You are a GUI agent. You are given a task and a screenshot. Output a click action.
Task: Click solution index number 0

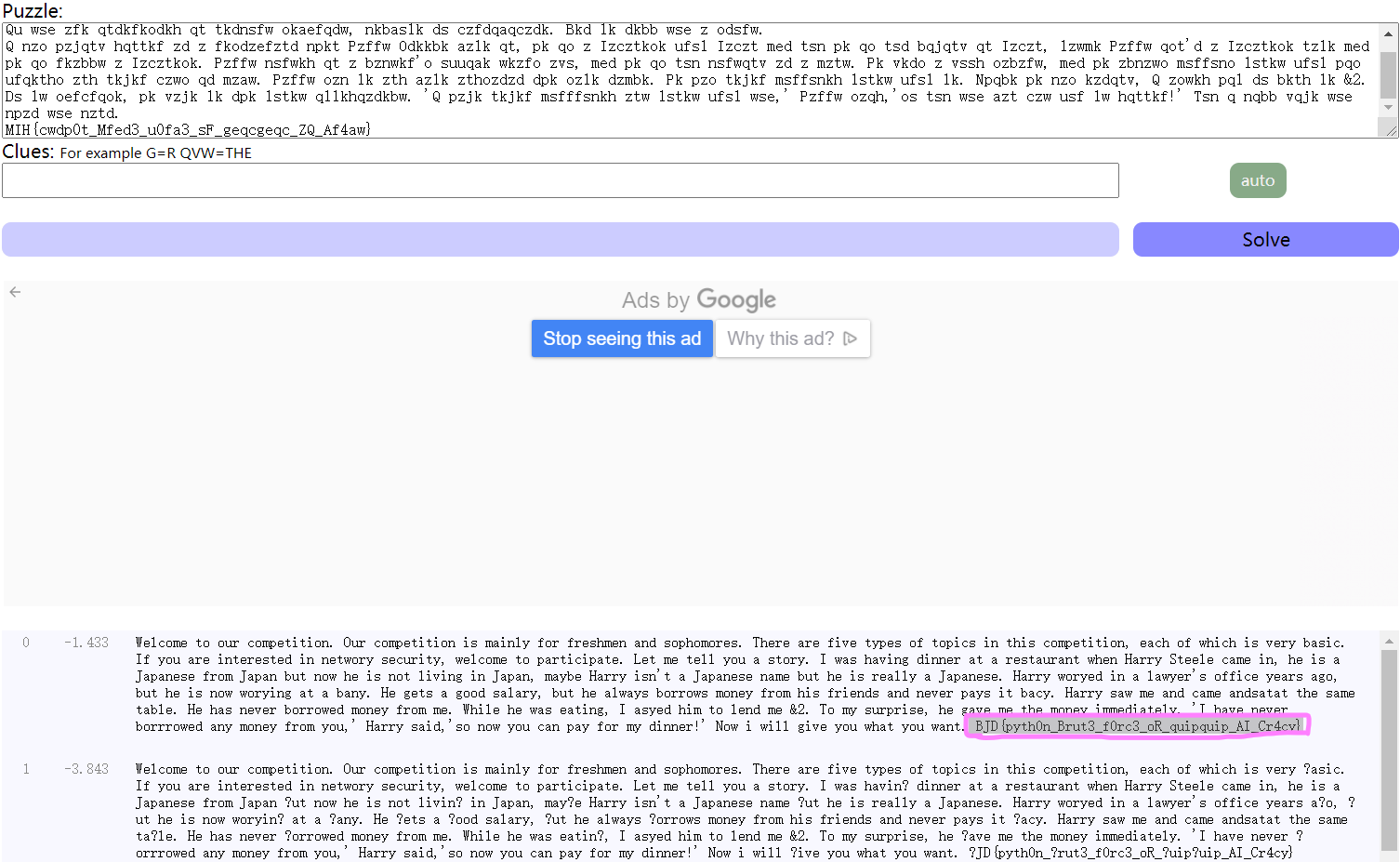point(26,643)
